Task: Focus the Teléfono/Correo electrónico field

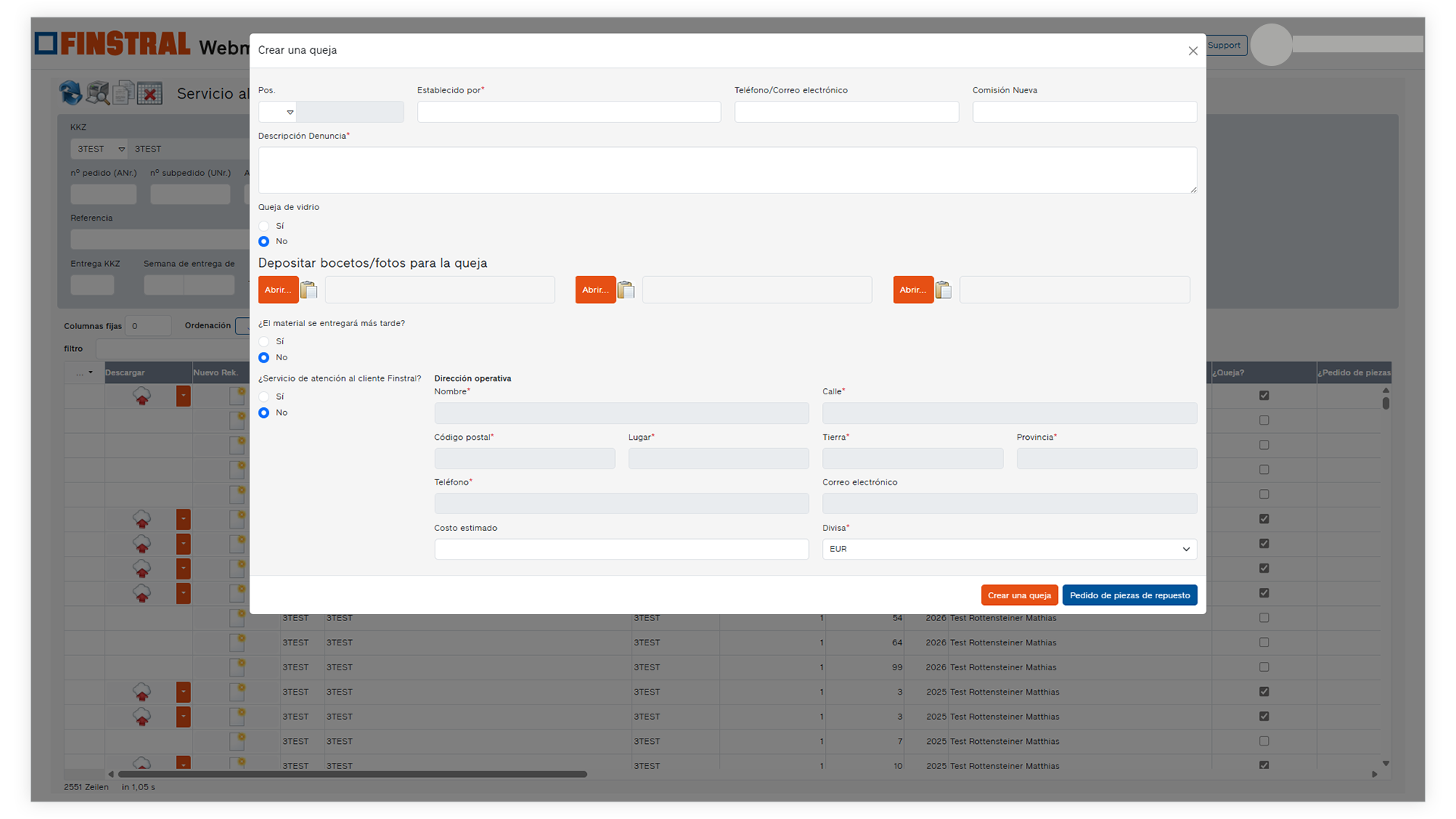Action: pyautogui.click(x=846, y=112)
